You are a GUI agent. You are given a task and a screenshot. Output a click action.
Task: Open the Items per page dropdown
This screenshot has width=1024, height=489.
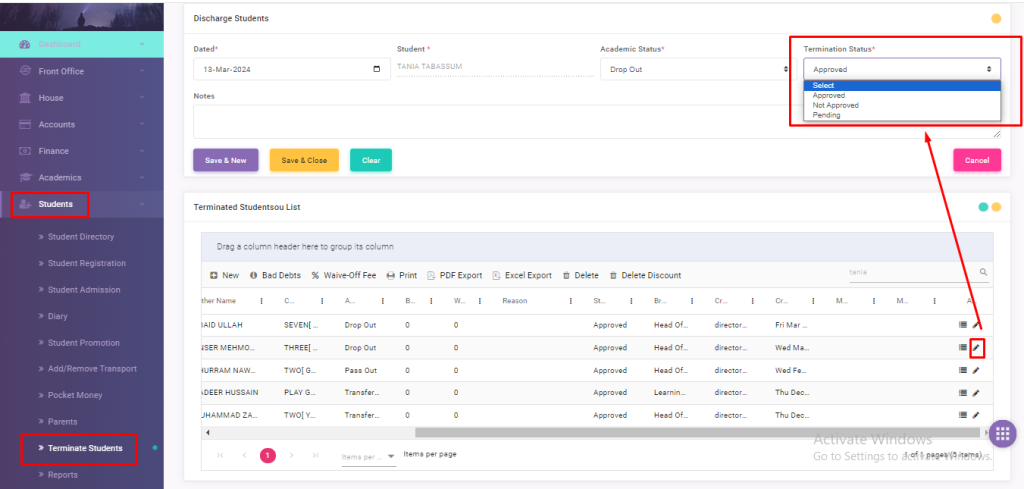coord(368,456)
